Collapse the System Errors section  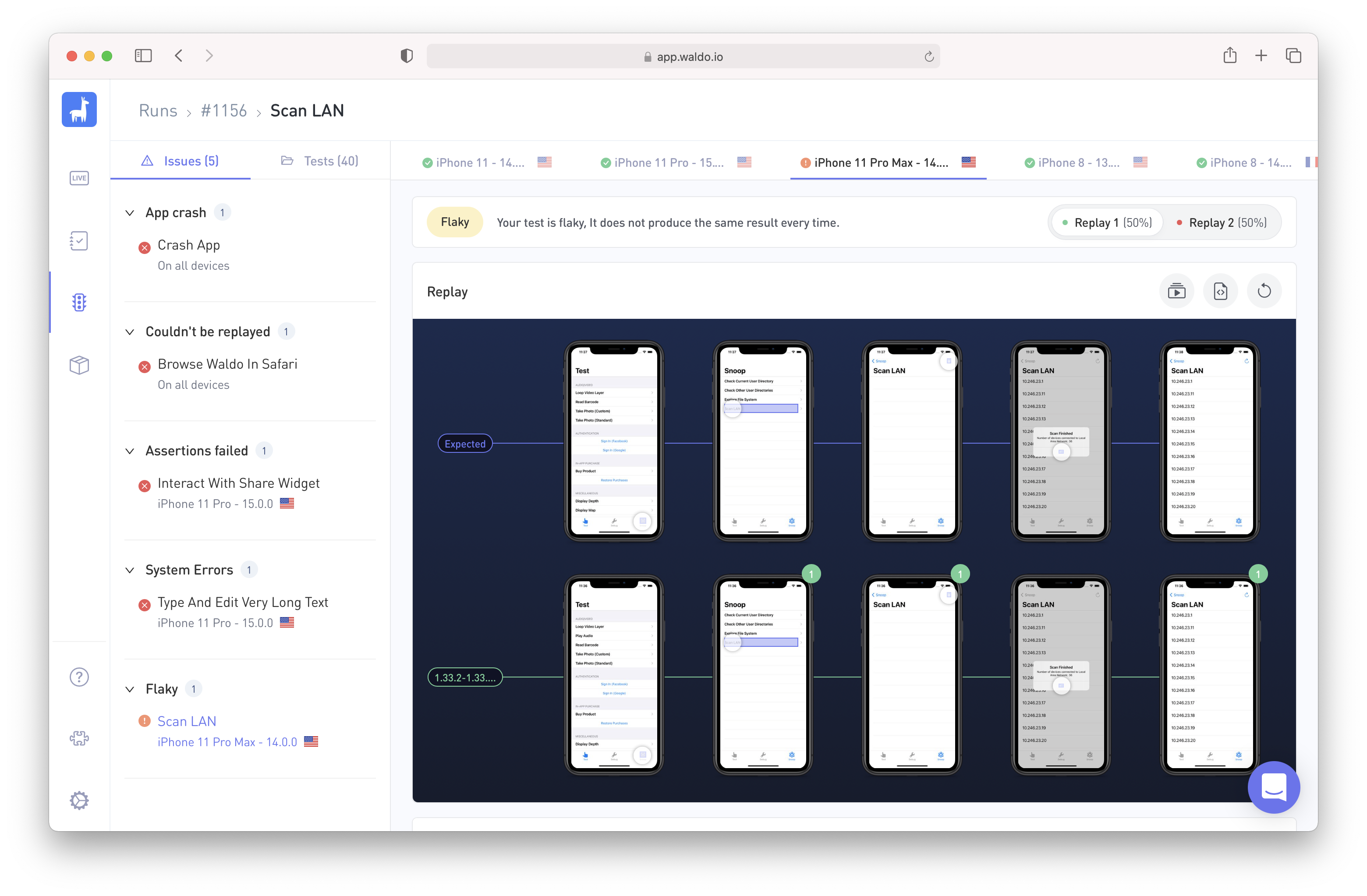click(x=130, y=570)
